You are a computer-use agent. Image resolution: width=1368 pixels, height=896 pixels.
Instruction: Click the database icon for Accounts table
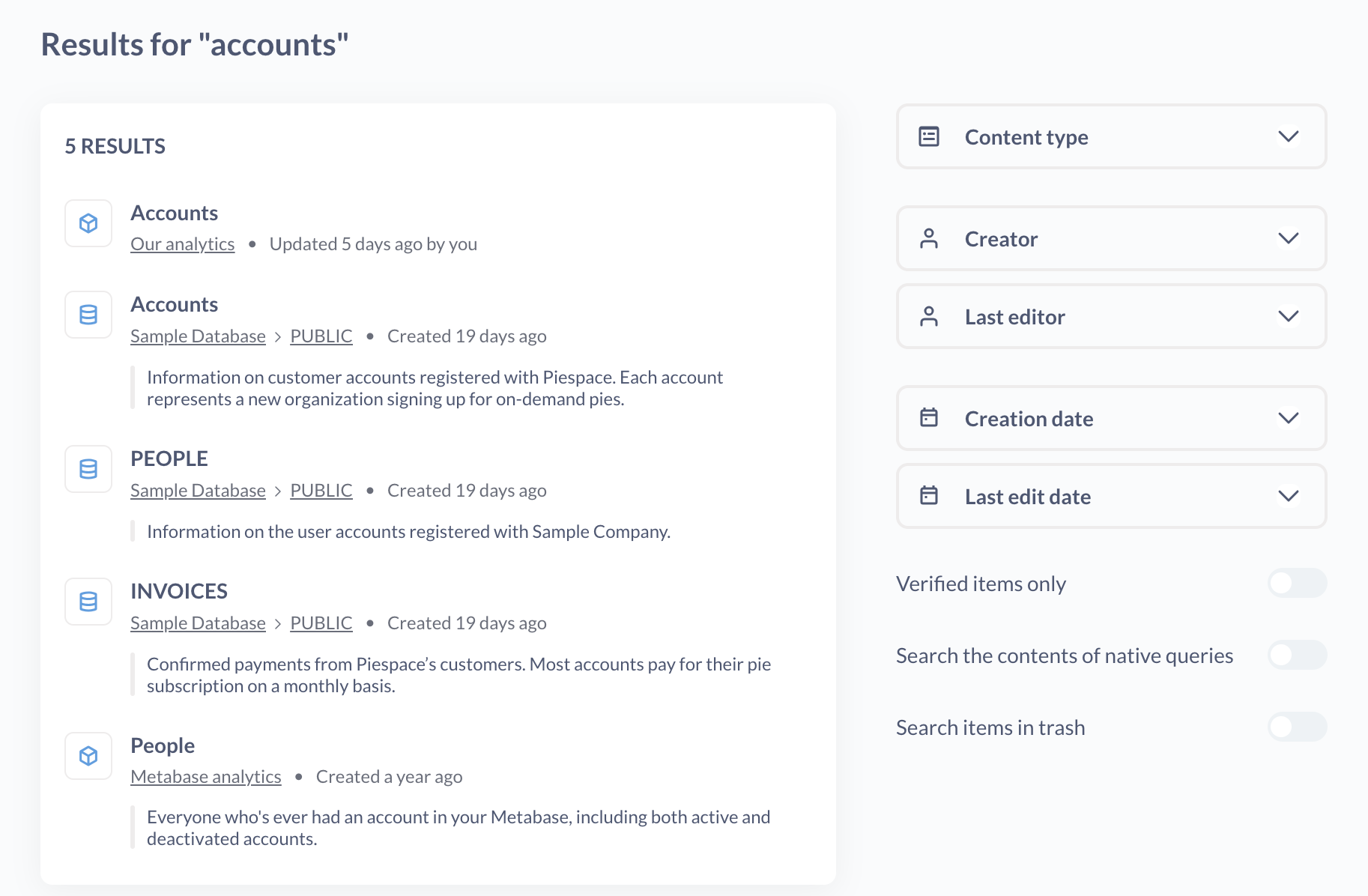coord(88,315)
